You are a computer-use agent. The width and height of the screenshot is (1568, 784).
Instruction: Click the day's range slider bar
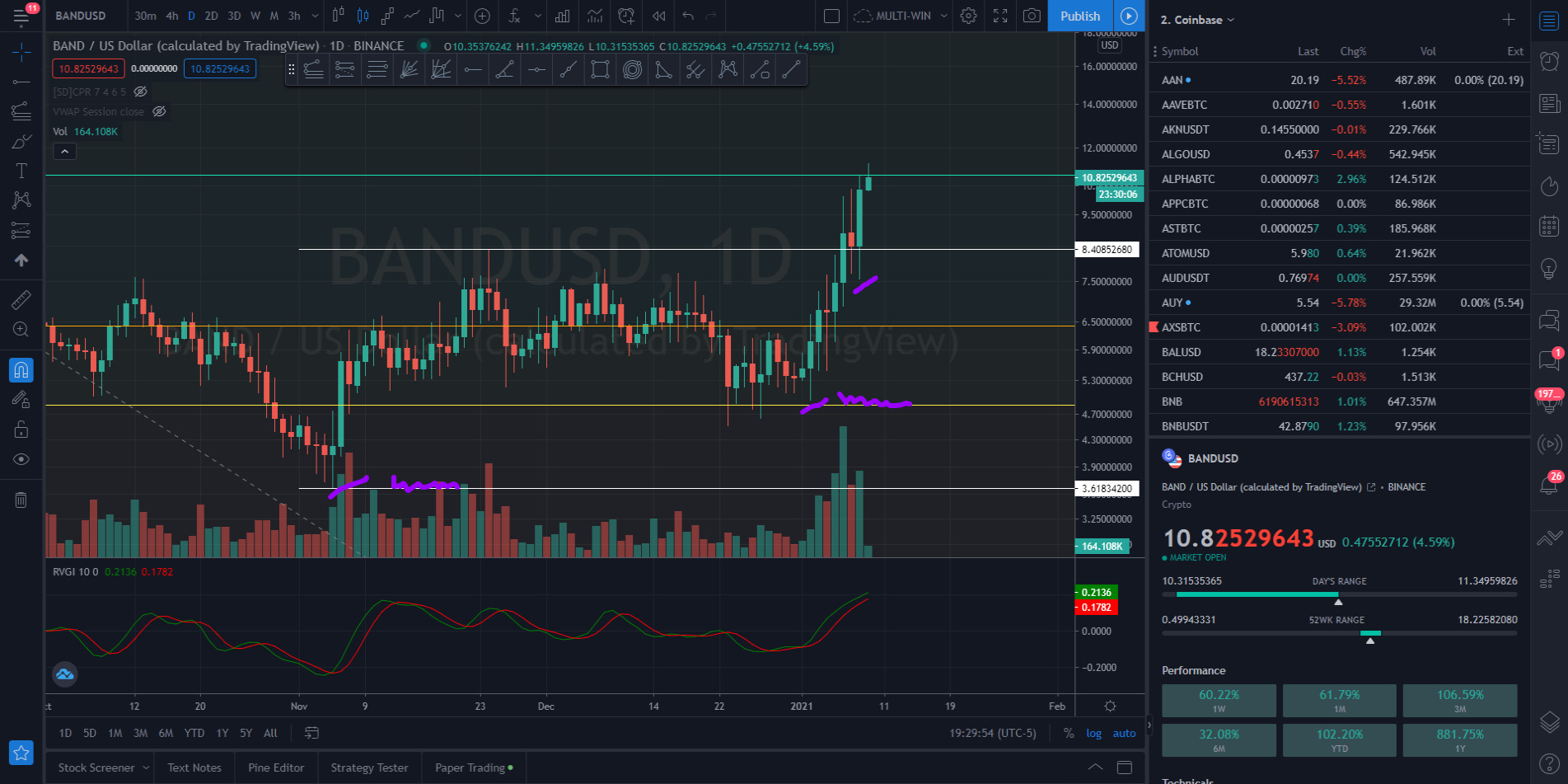tap(1339, 594)
